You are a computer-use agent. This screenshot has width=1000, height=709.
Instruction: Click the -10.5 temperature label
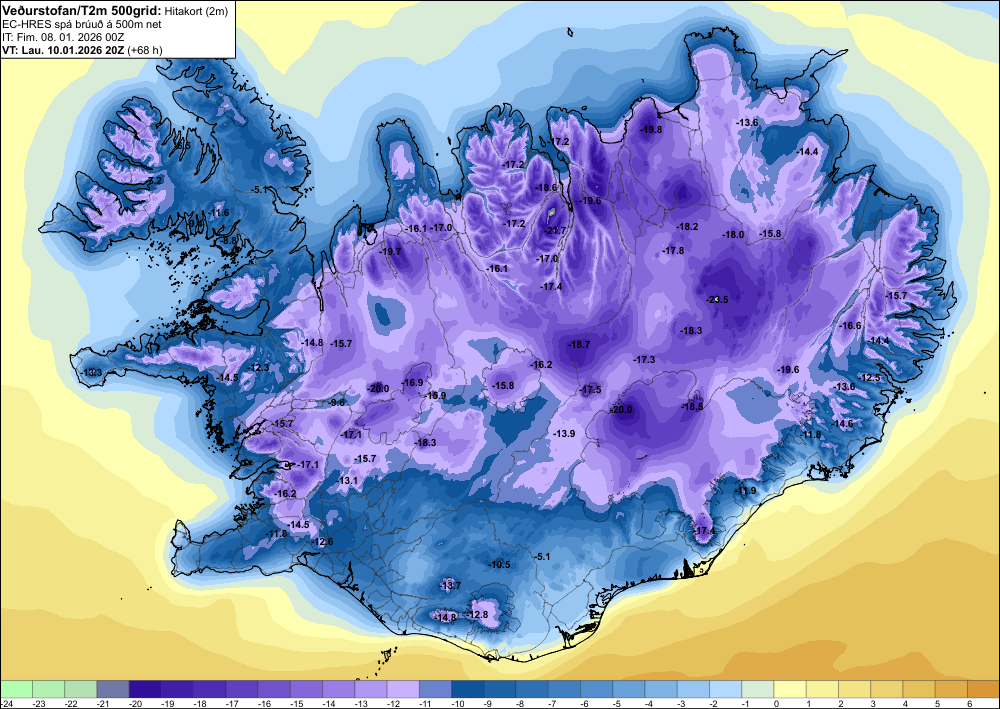point(500,564)
